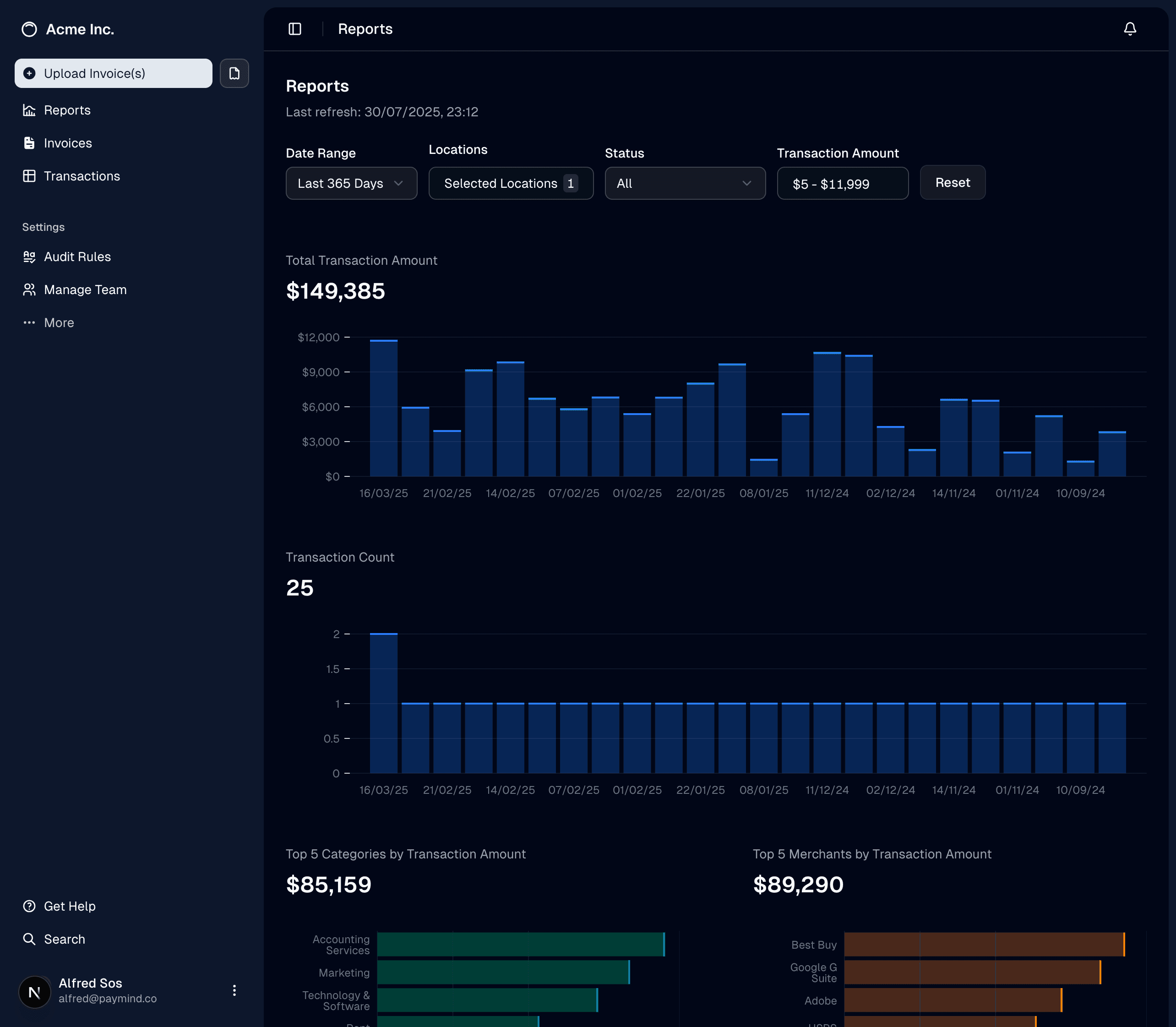Expand the More menu item
The width and height of the screenshot is (1176, 1027).
tap(59, 322)
